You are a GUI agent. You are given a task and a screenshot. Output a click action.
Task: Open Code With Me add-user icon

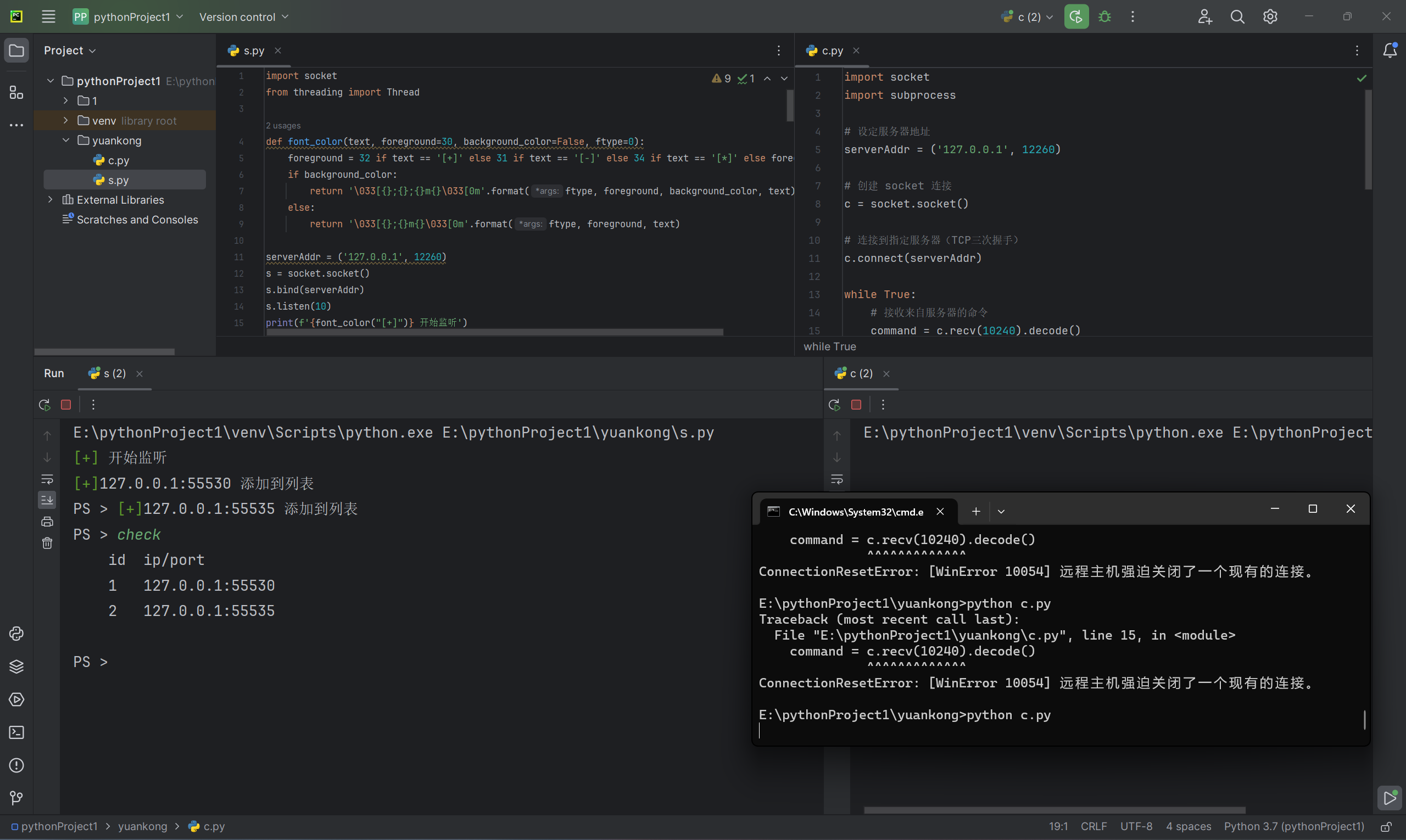(x=1204, y=16)
